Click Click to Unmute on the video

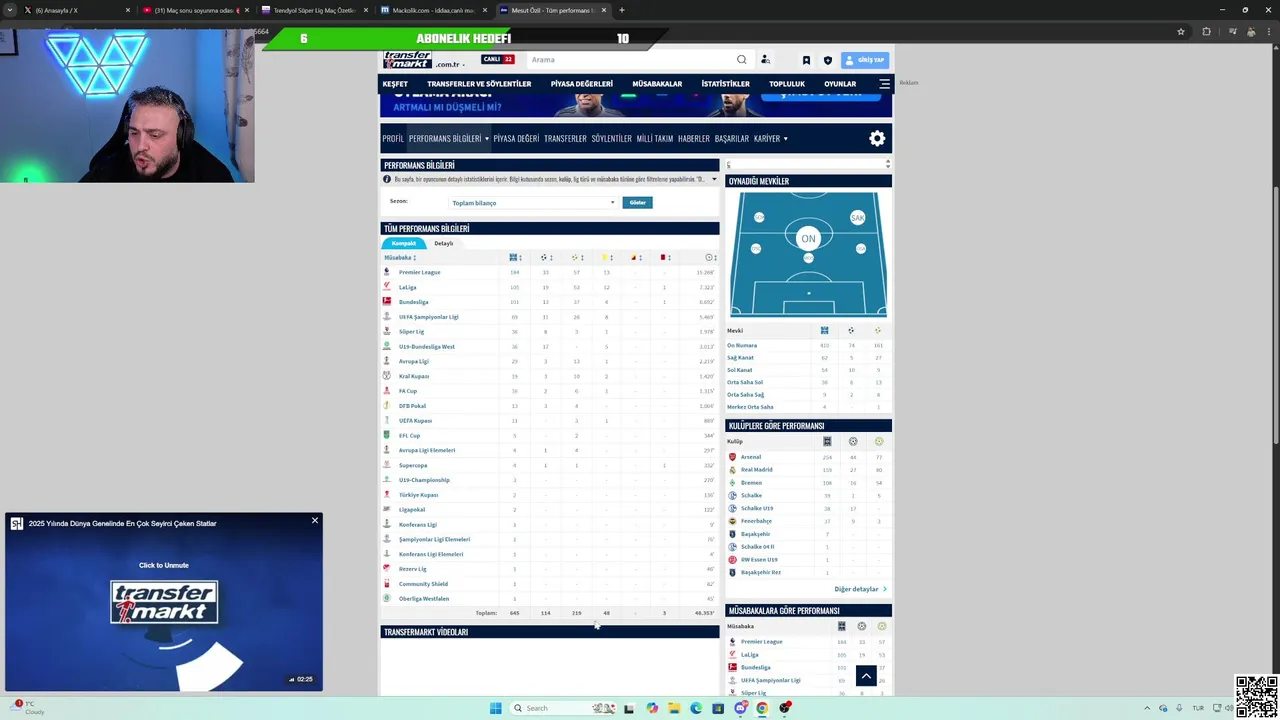[164, 565]
